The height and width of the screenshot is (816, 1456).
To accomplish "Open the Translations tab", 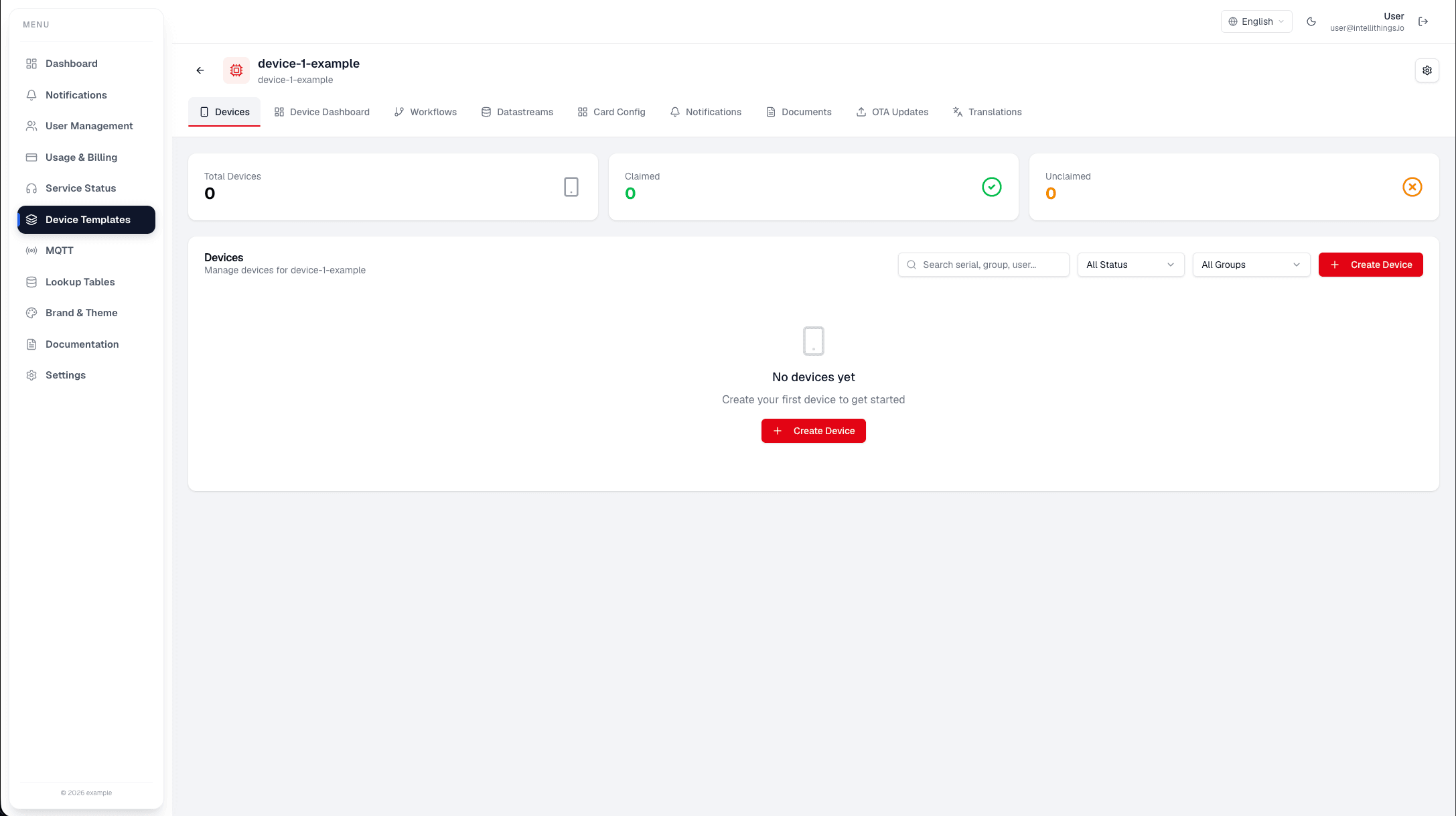I will click(x=987, y=112).
